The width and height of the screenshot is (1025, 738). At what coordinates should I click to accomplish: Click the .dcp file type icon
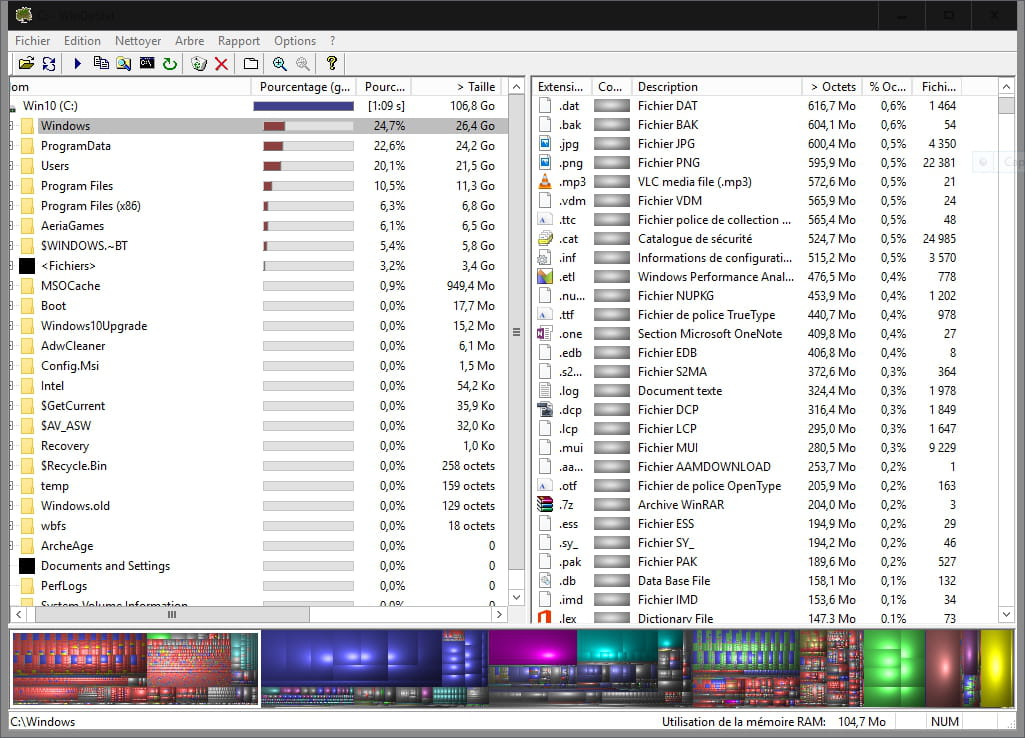tap(545, 410)
